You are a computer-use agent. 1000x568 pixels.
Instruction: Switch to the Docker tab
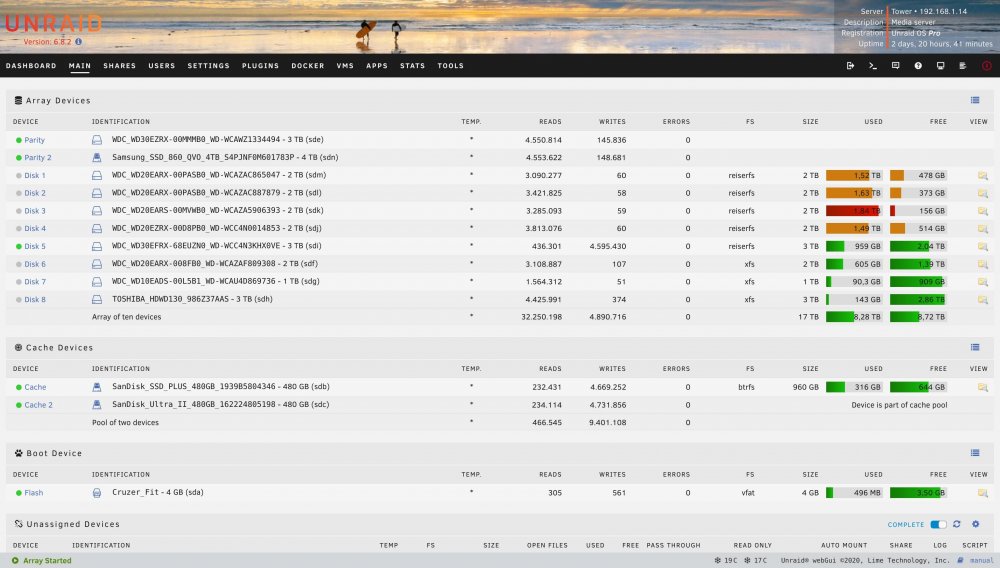tap(308, 66)
